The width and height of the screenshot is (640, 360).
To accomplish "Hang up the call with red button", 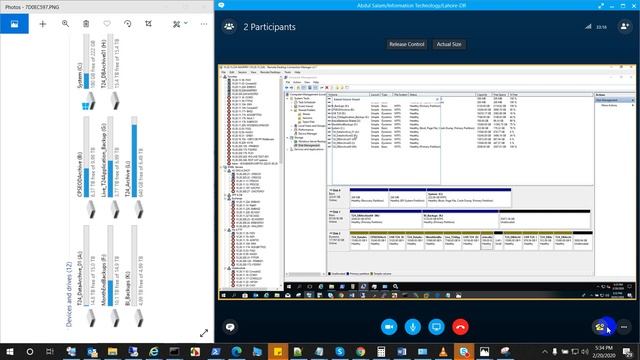I will 460,327.
